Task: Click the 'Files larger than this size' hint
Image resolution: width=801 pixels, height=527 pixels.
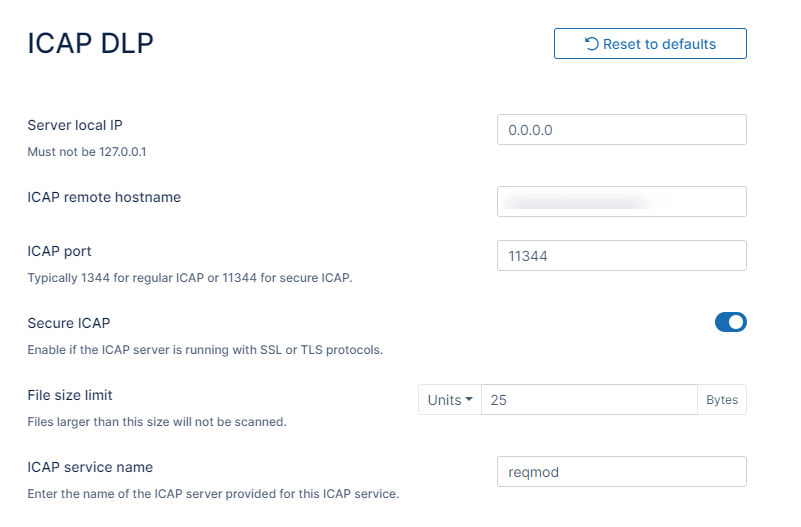Action: pos(157,422)
